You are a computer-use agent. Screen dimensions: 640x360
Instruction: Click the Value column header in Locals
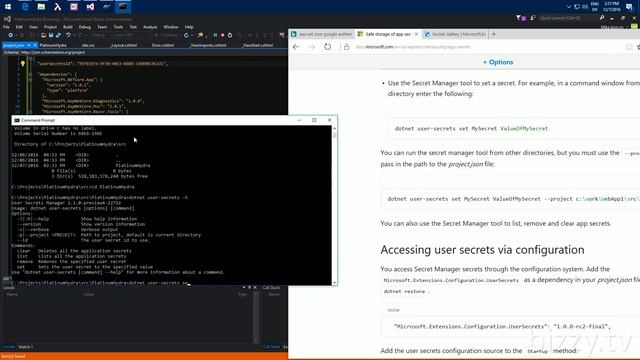click(x=89, y=294)
